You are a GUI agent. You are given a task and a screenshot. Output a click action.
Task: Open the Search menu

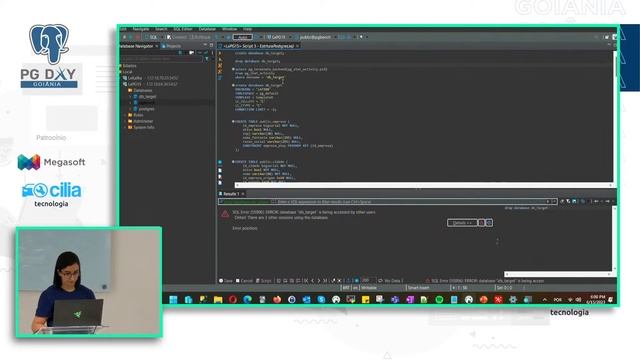click(x=161, y=29)
